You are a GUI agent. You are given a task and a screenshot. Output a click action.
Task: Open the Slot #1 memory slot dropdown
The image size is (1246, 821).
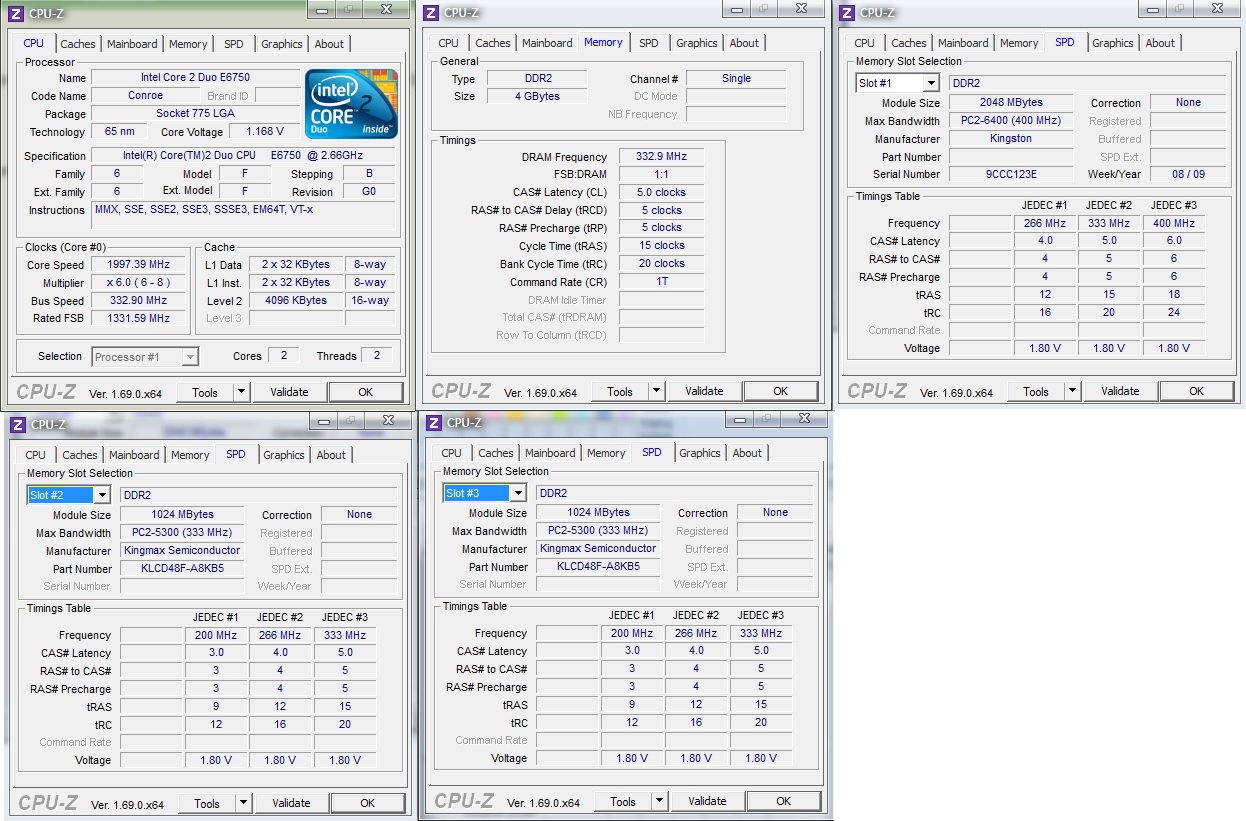[x=931, y=84]
